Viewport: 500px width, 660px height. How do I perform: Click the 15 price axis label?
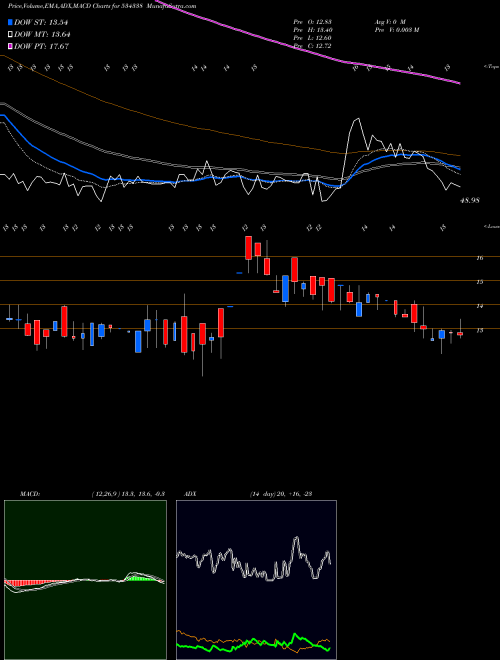pyautogui.click(x=479, y=282)
